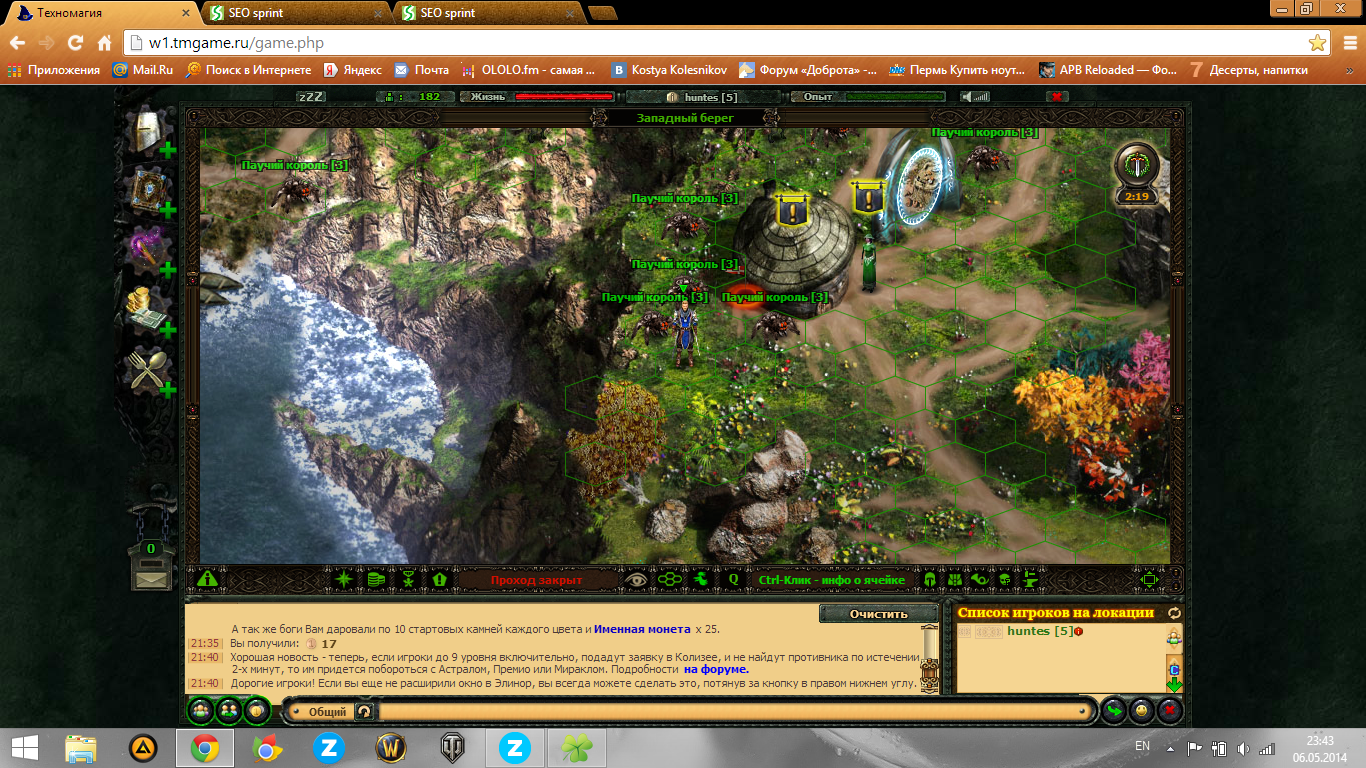Click the fork and spoon food icon
1366x768 pixels.
click(x=149, y=371)
